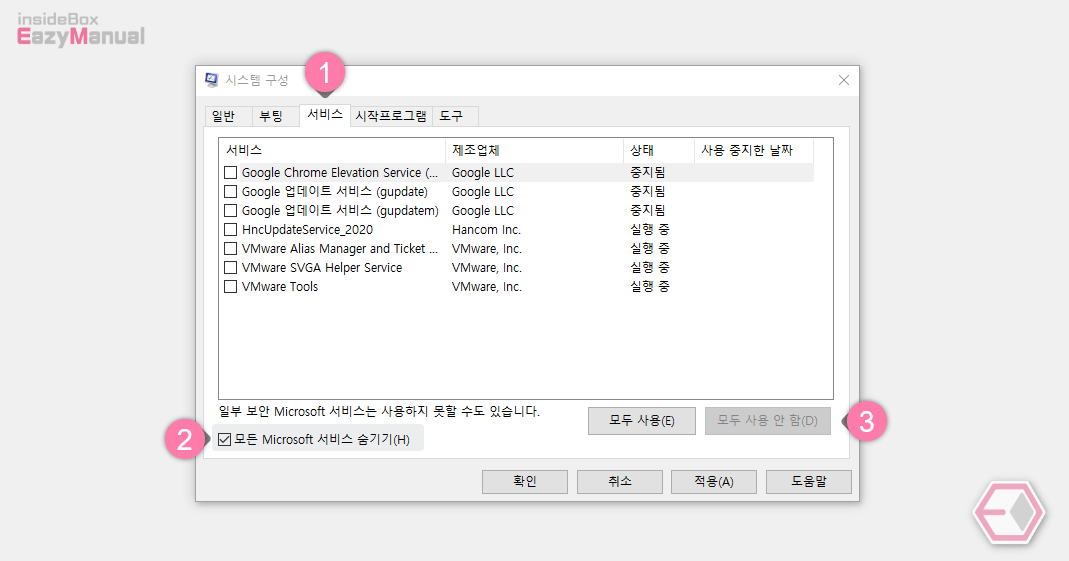This screenshot has width=1069, height=561.
Task: Close the 시스템 구성 dialog
Action: tap(843, 80)
